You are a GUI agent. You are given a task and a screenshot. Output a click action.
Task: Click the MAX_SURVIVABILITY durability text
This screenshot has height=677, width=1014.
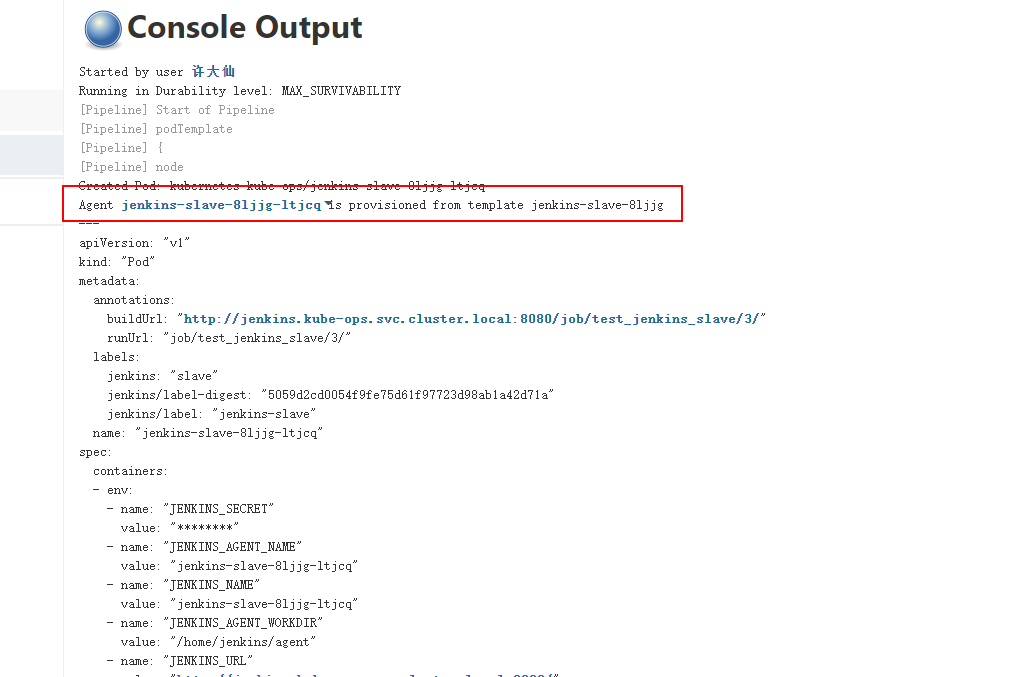click(341, 91)
